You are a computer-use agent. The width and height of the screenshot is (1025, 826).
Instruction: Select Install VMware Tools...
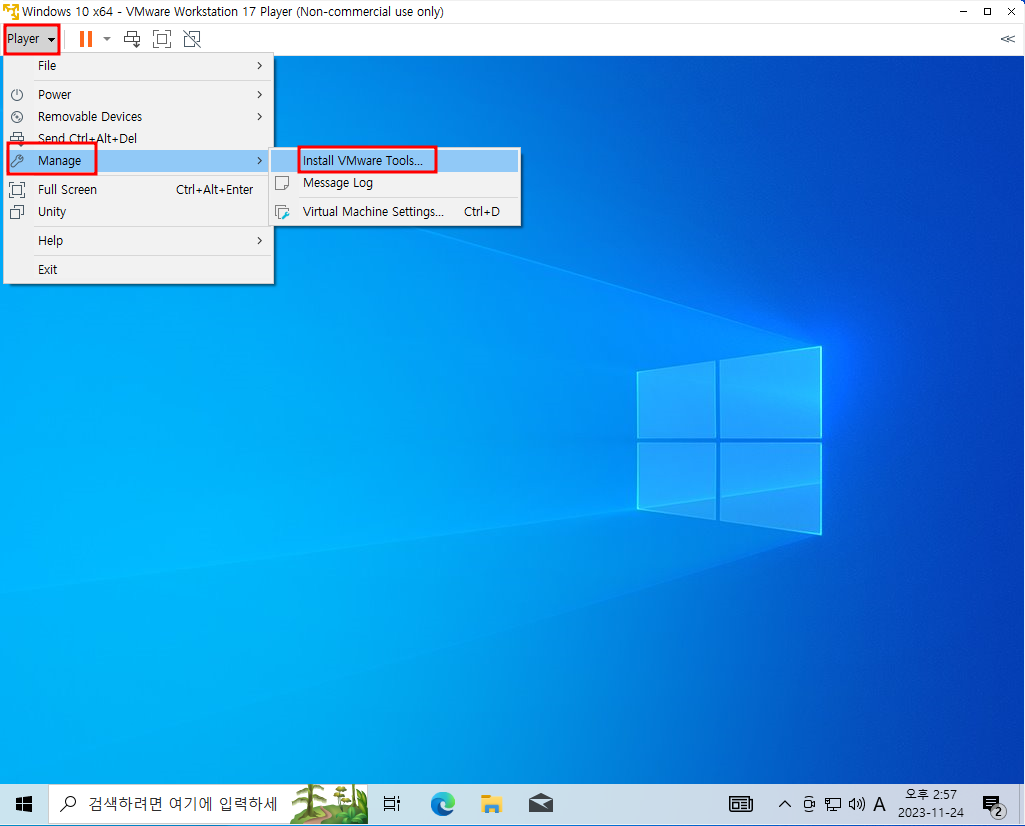point(395,161)
